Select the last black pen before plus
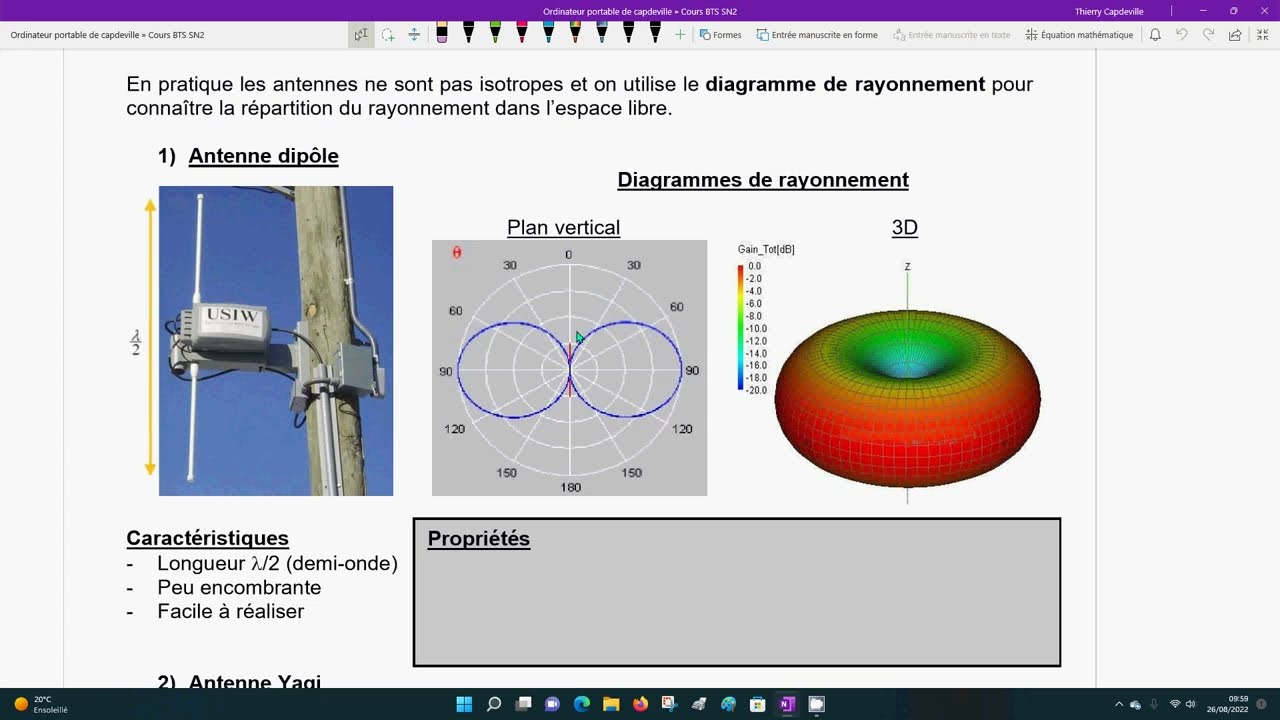The height and width of the screenshot is (720, 1280). pyautogui.click(x=655, y=33)
